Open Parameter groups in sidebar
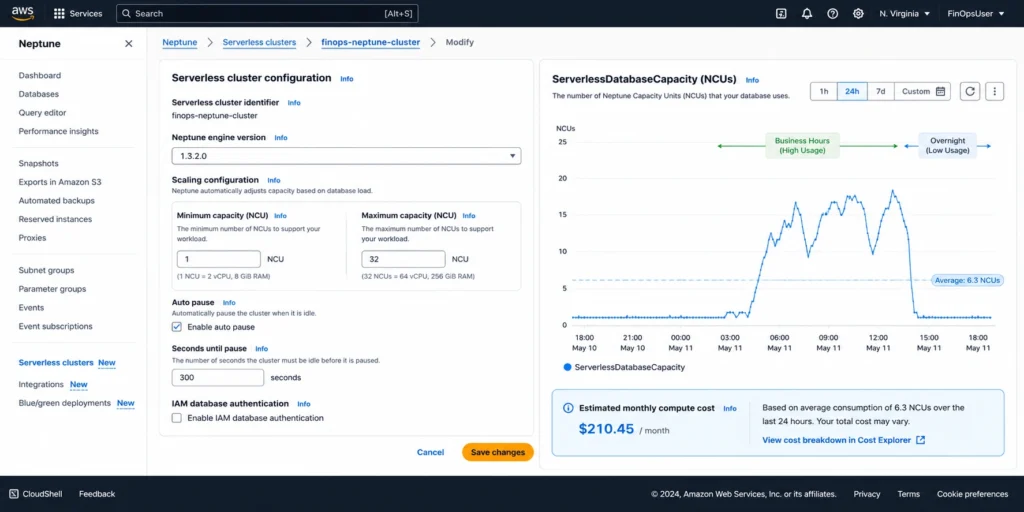Viewport: 1024px width, 512px height. tap(52, 289)
